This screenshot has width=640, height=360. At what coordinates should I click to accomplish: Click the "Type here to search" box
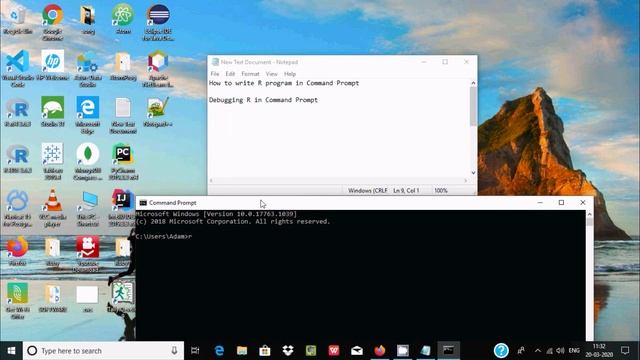coord(103,351)
